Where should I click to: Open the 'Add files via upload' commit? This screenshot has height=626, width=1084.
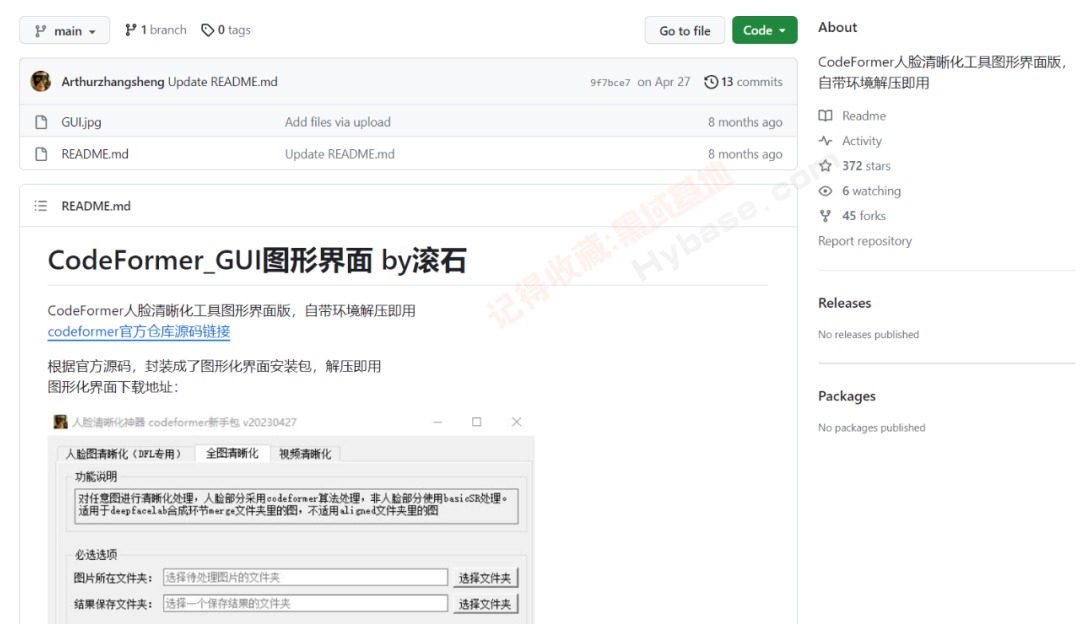coord(337,122)
